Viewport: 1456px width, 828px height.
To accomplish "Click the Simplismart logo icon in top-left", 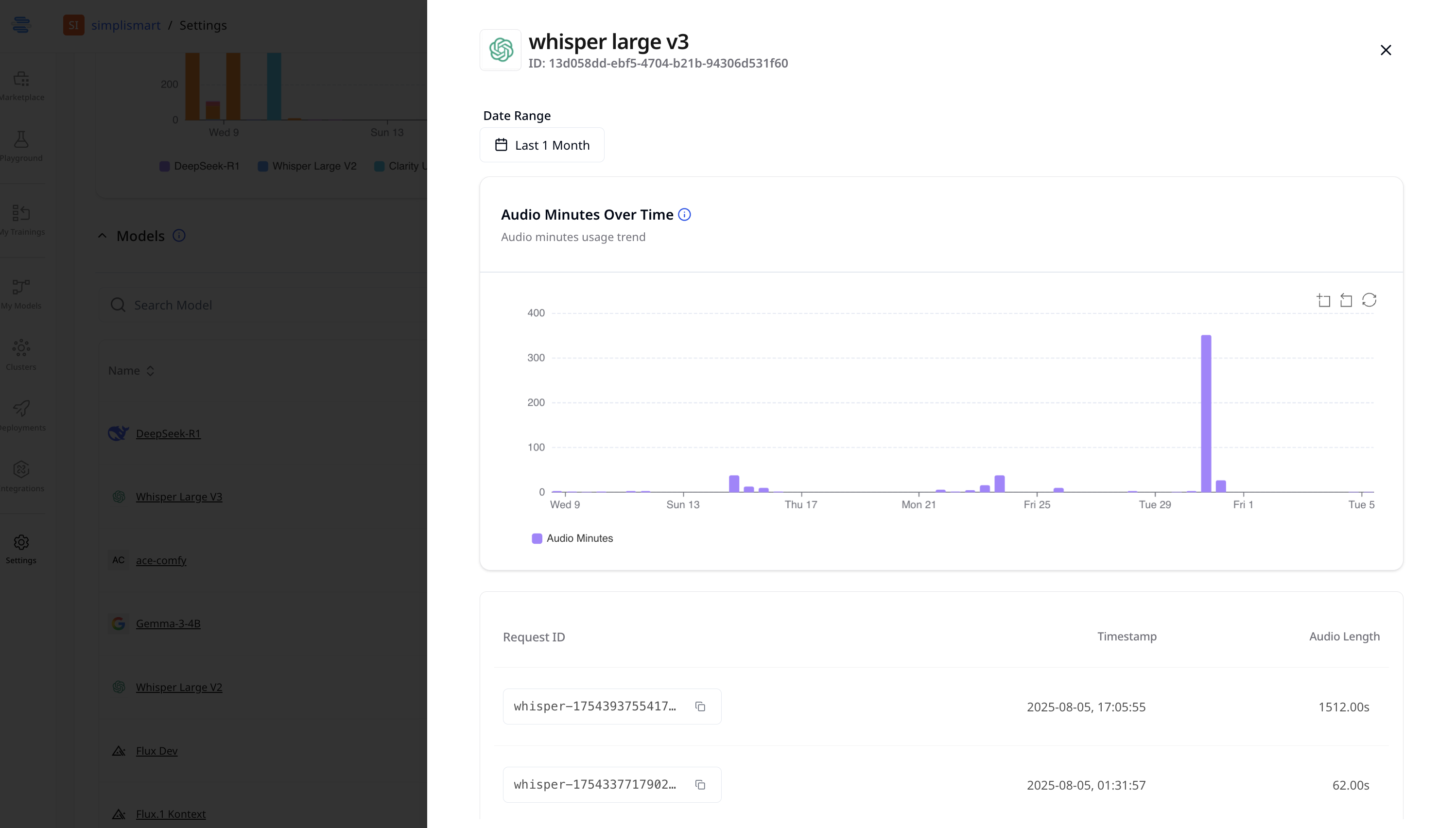I will pos(21,24).
